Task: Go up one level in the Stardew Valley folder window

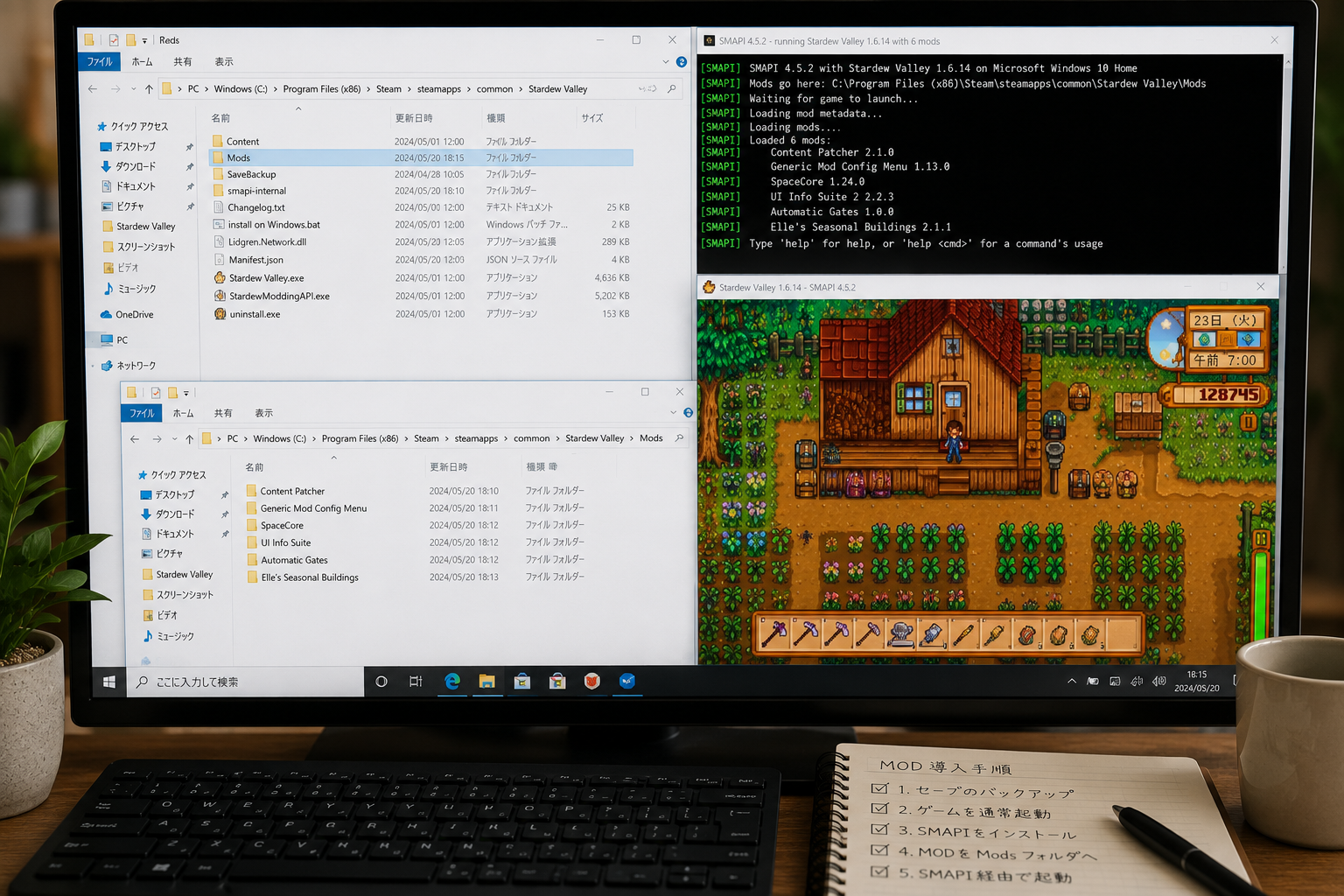Action: point(149,89)
